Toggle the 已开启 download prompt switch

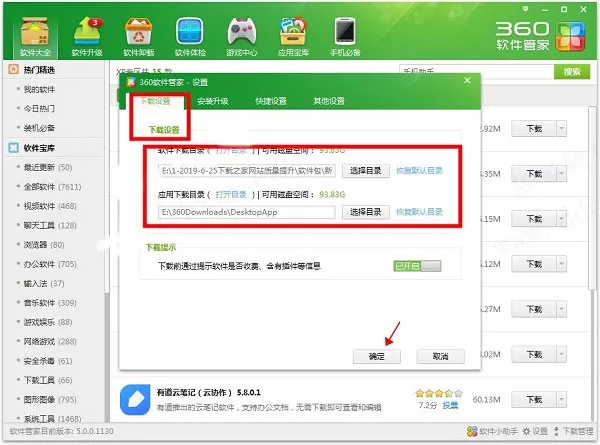click(x=417, y=266)
